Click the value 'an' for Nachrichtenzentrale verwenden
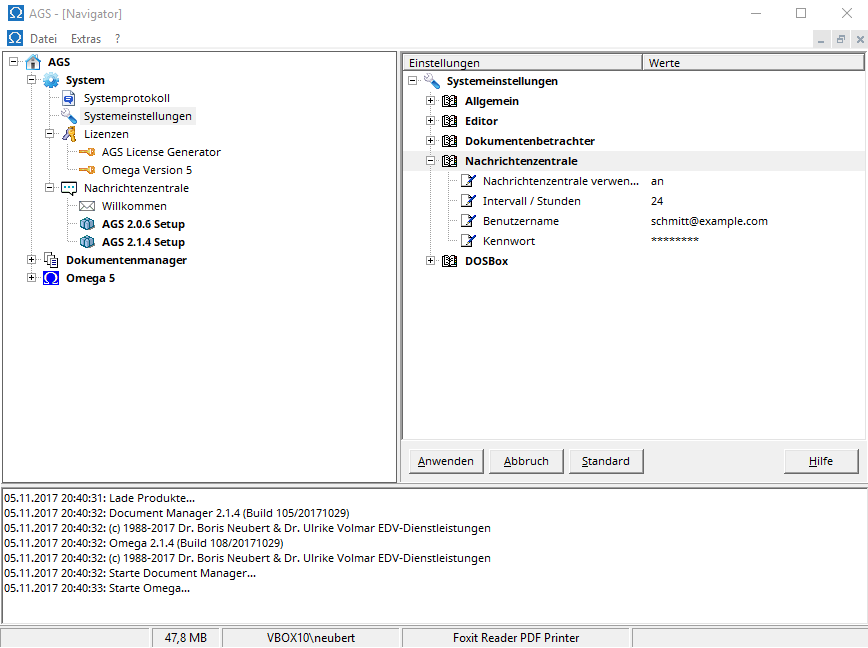Screen dimensions: 868x648 point(657,181)
